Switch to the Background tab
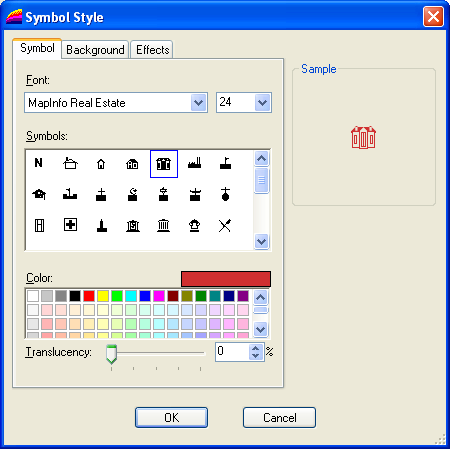Screen dimensions: 450x449 [95, 50]
